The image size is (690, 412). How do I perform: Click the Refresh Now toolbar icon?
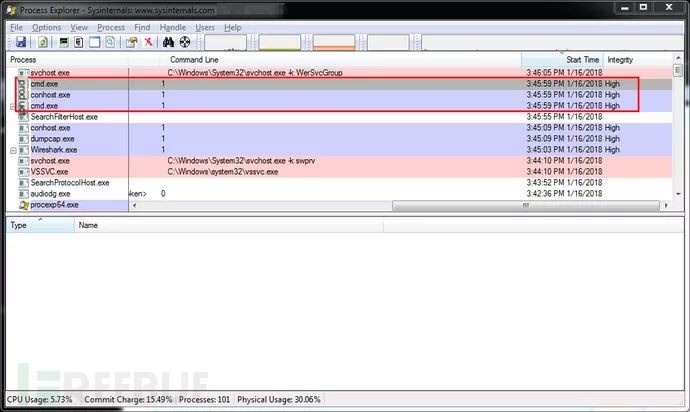click(43, 42)
